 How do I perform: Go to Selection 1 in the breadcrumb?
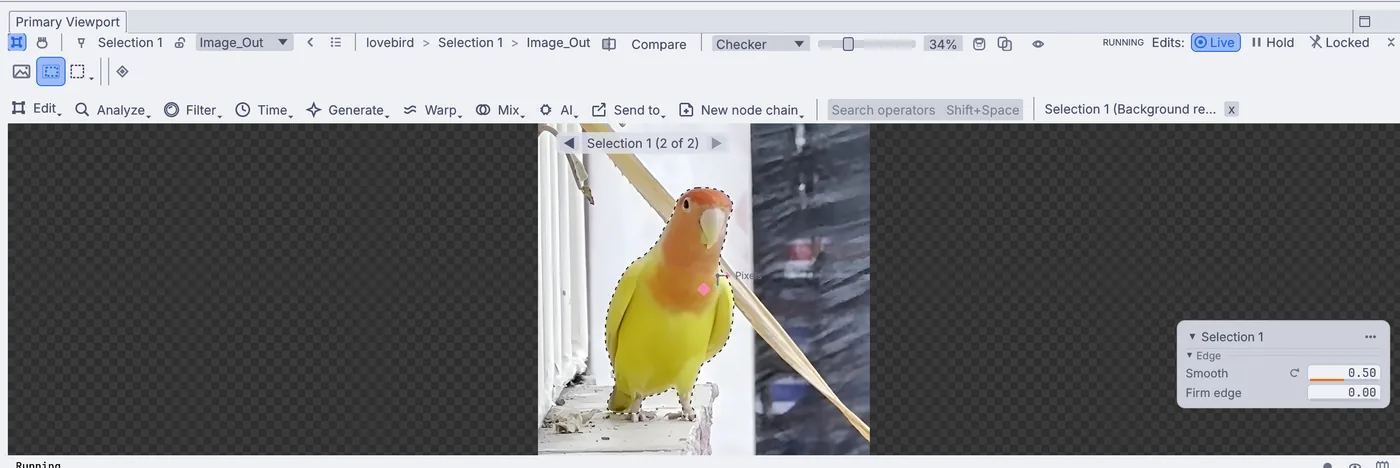click(x=470, y=43)
